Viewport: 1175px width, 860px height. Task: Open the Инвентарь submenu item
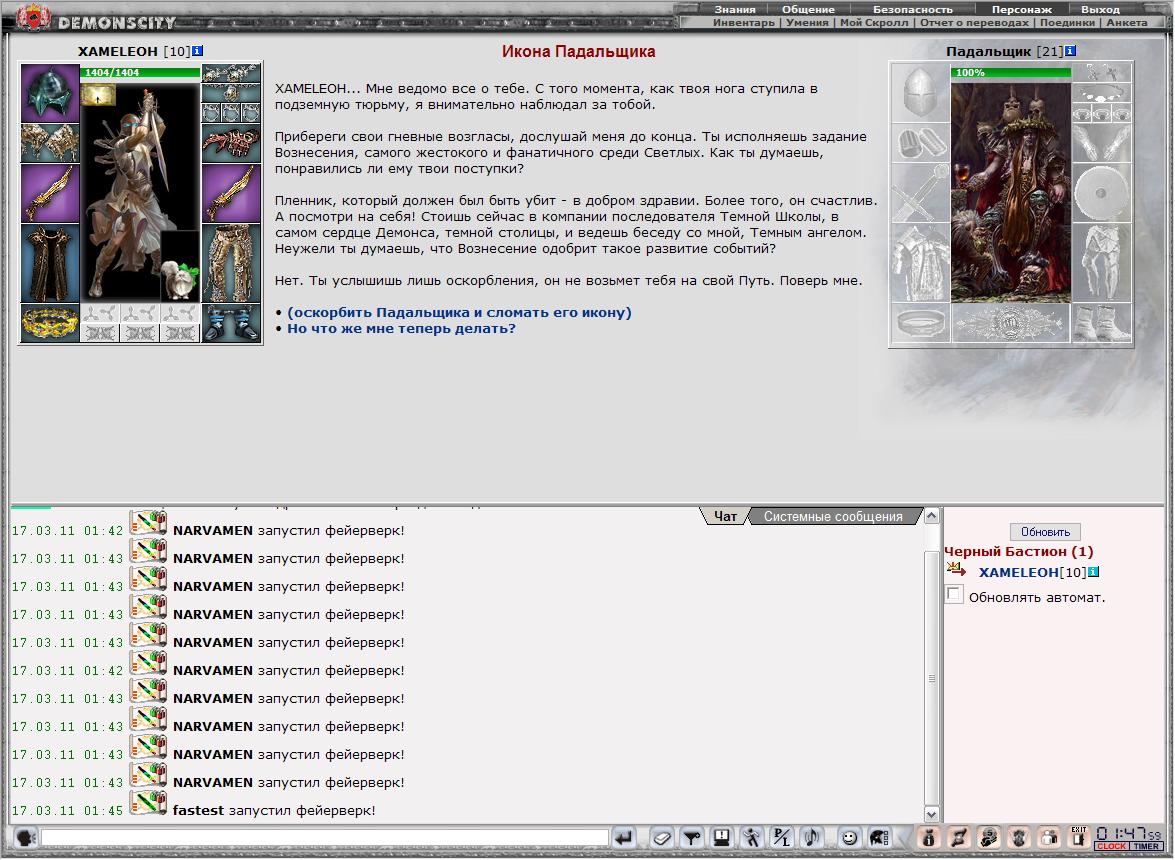[743, 22]
